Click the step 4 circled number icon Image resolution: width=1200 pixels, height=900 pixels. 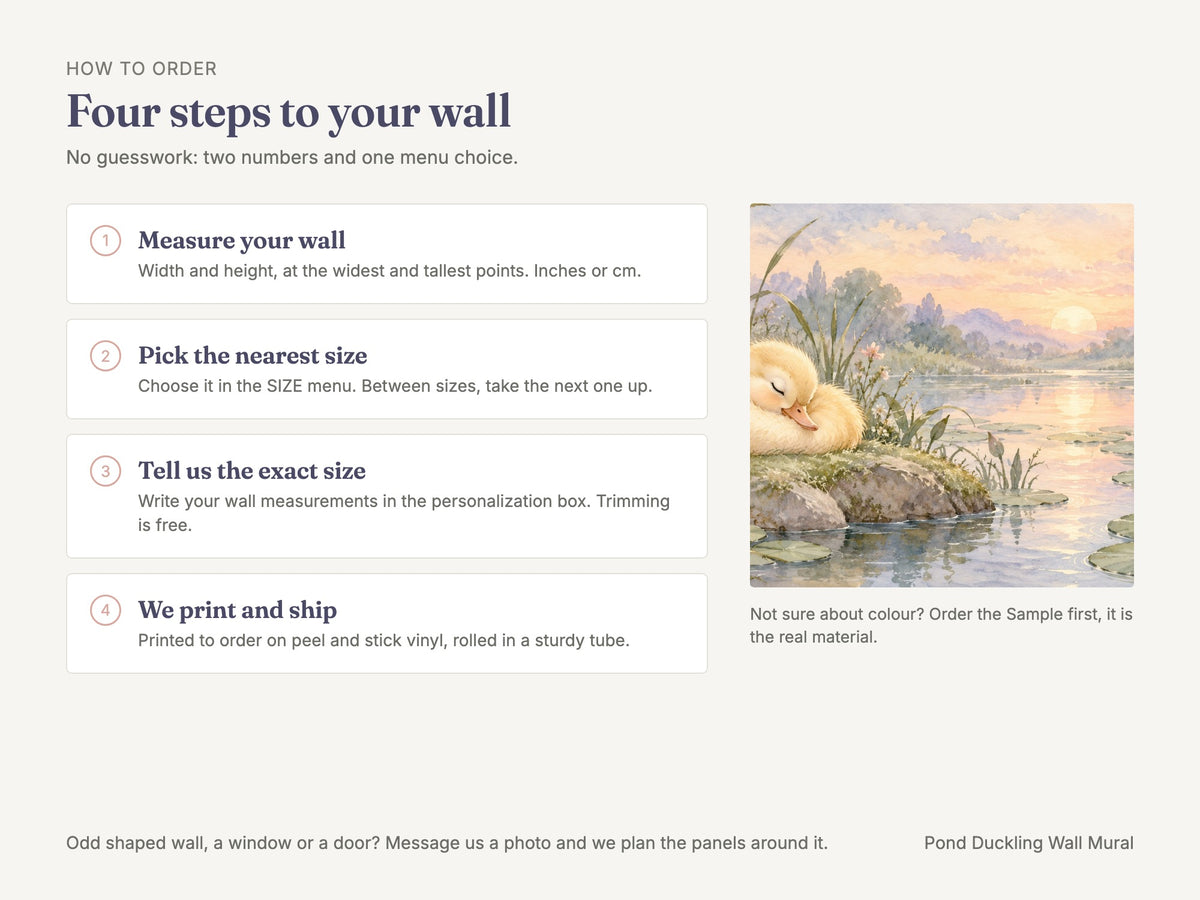106,610
